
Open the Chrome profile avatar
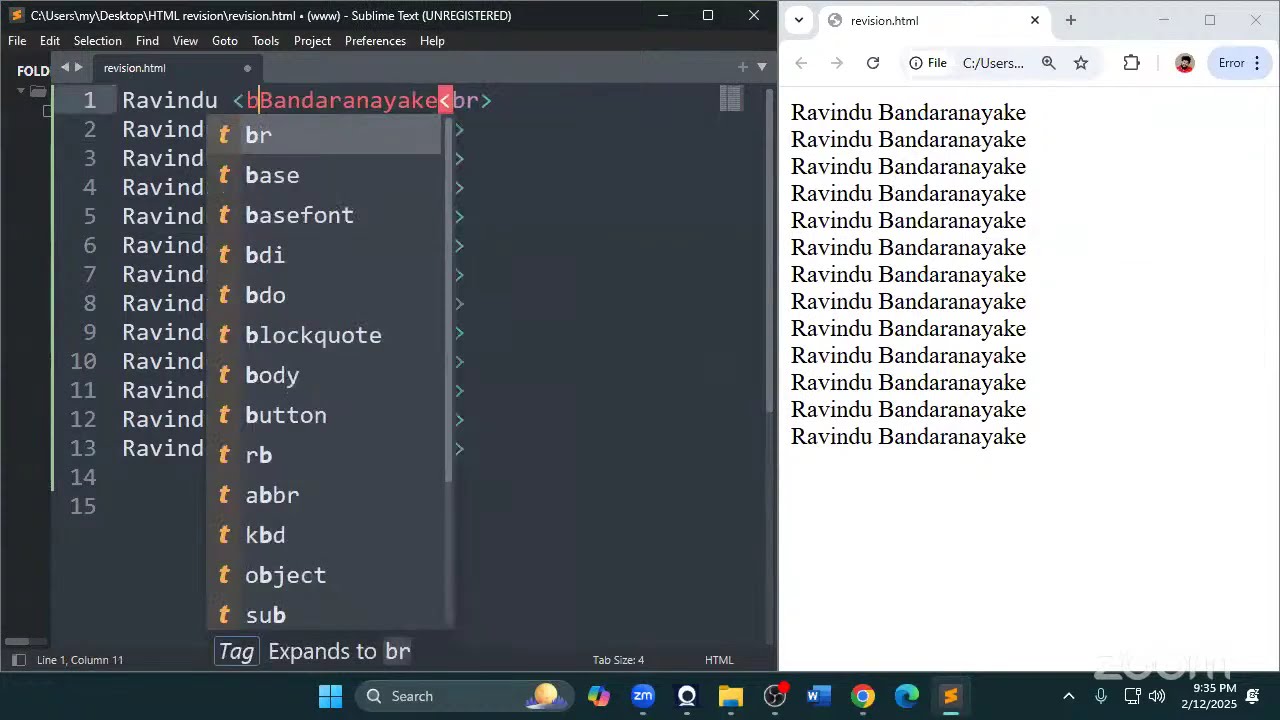pos(1185,63)
